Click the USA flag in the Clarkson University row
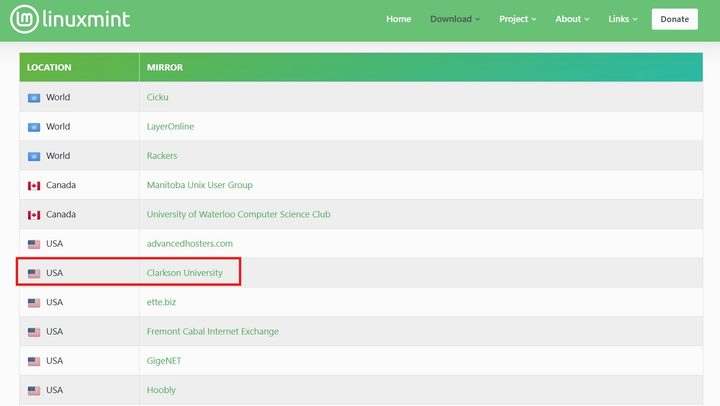Image resolution: width=720 pixels, height=406 pixels. 34,273
